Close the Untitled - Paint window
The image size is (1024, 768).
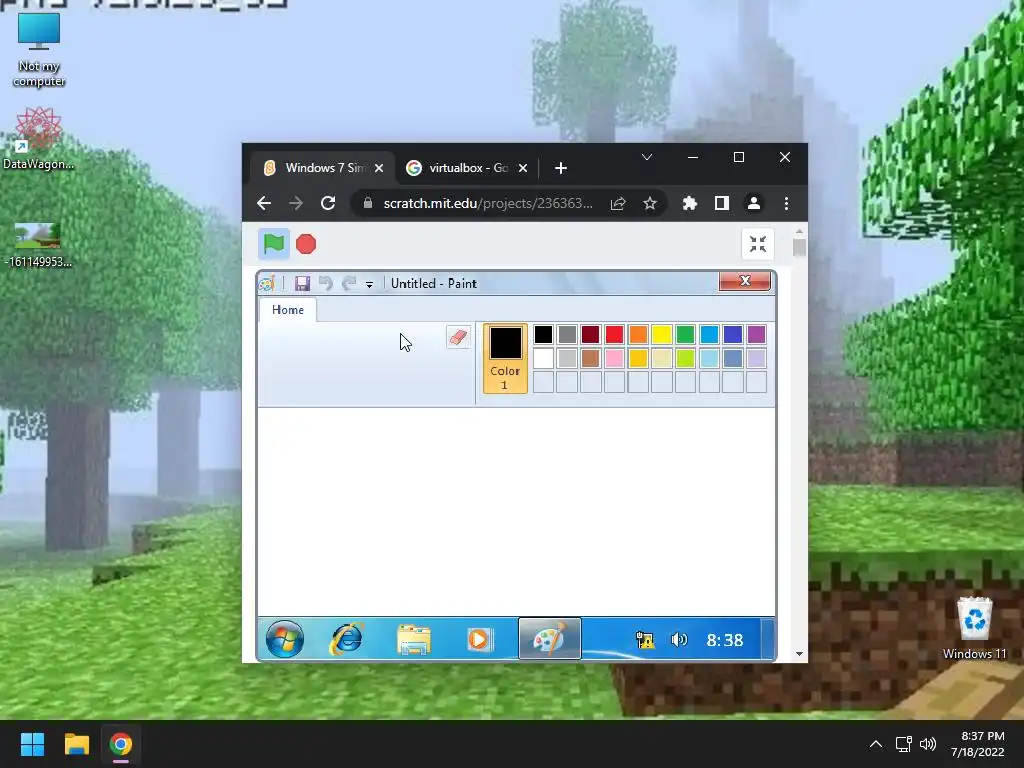[744, 281]
